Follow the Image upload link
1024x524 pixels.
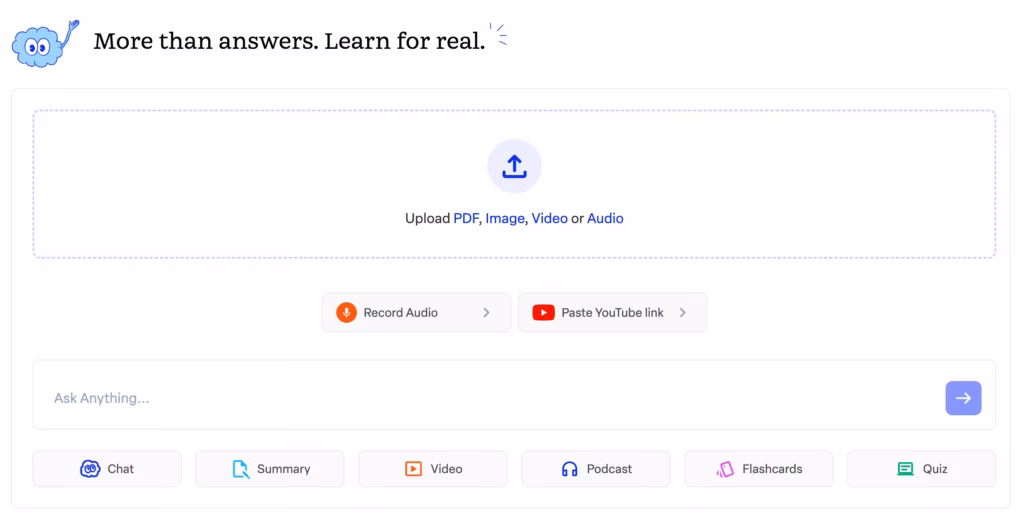(x=505, y=218)
